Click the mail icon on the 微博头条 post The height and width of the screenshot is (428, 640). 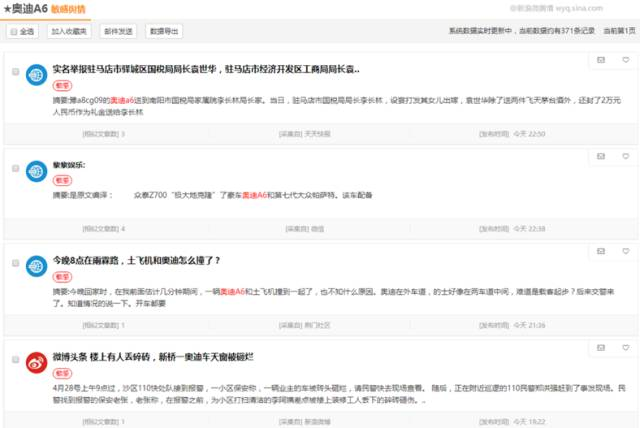[x=601, y=348]
